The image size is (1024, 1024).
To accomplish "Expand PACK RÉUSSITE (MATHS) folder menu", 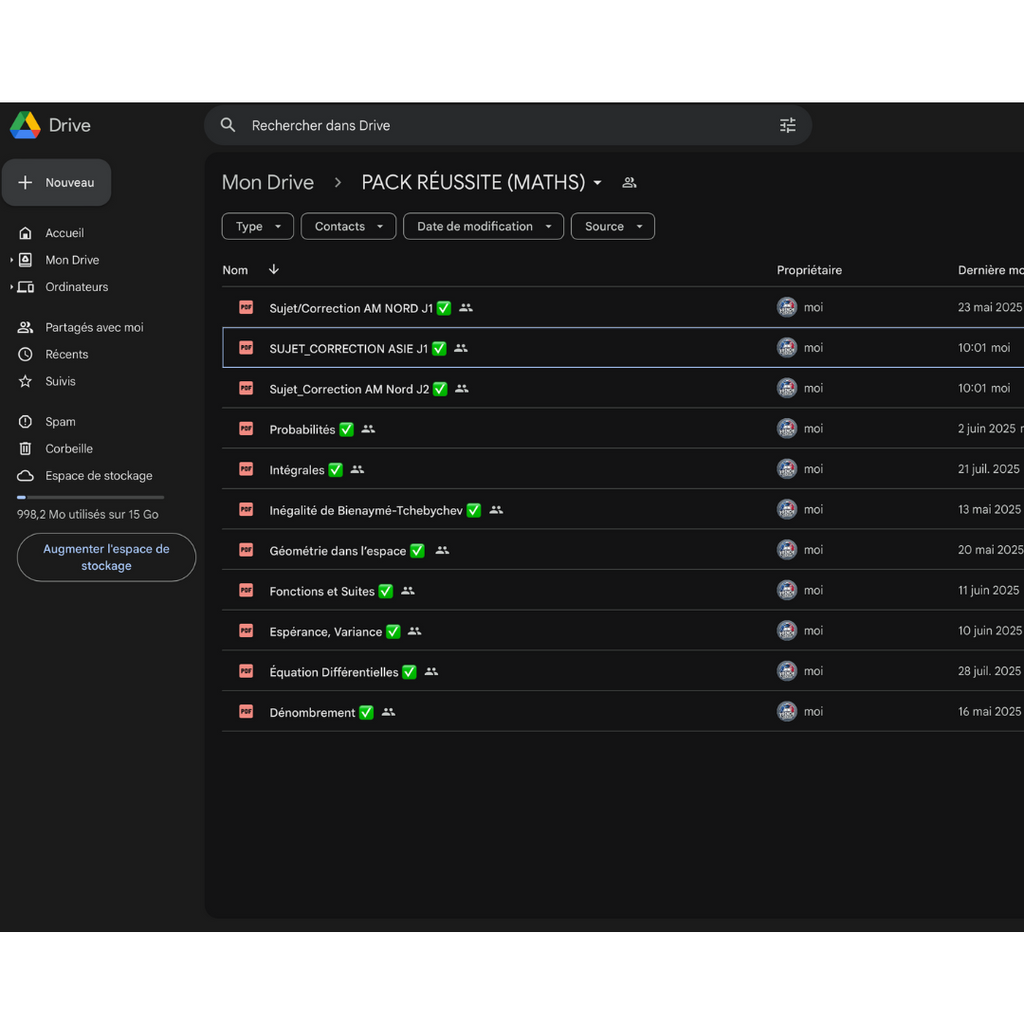I will click(x=598, y=182).
